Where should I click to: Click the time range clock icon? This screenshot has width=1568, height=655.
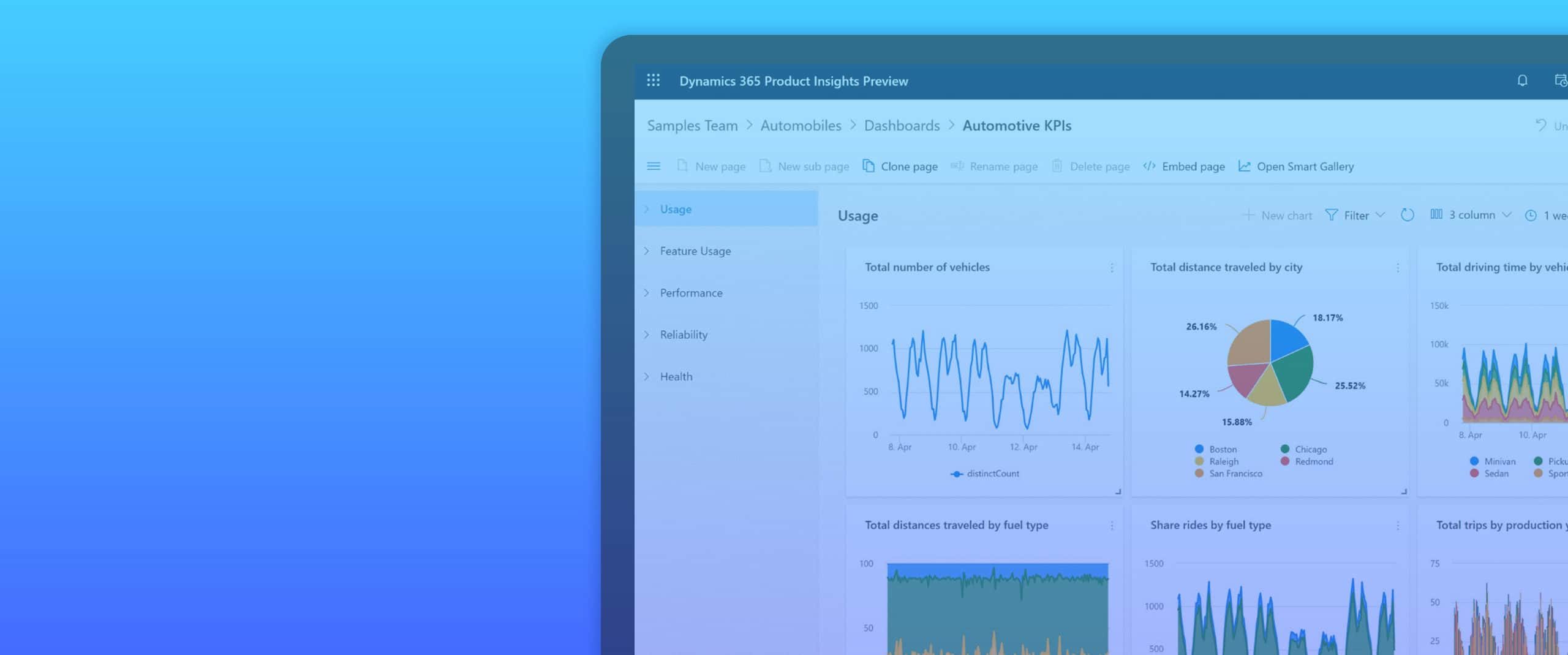1531,216
